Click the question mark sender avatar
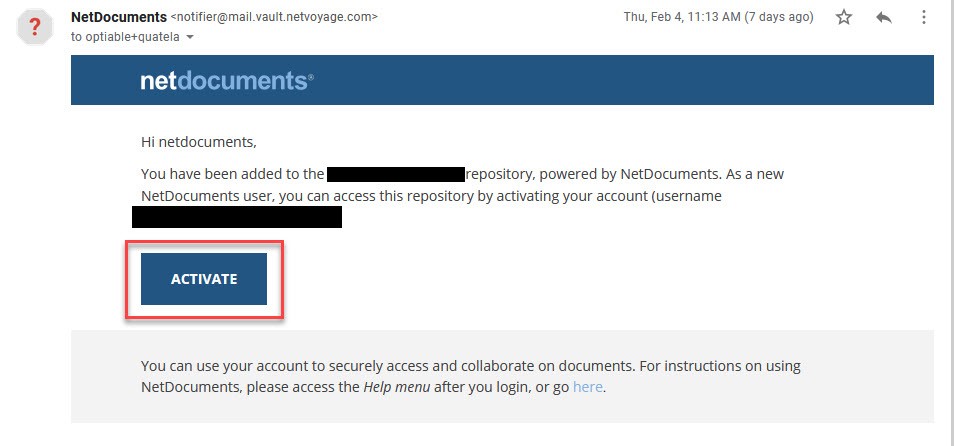 [35, 28]
